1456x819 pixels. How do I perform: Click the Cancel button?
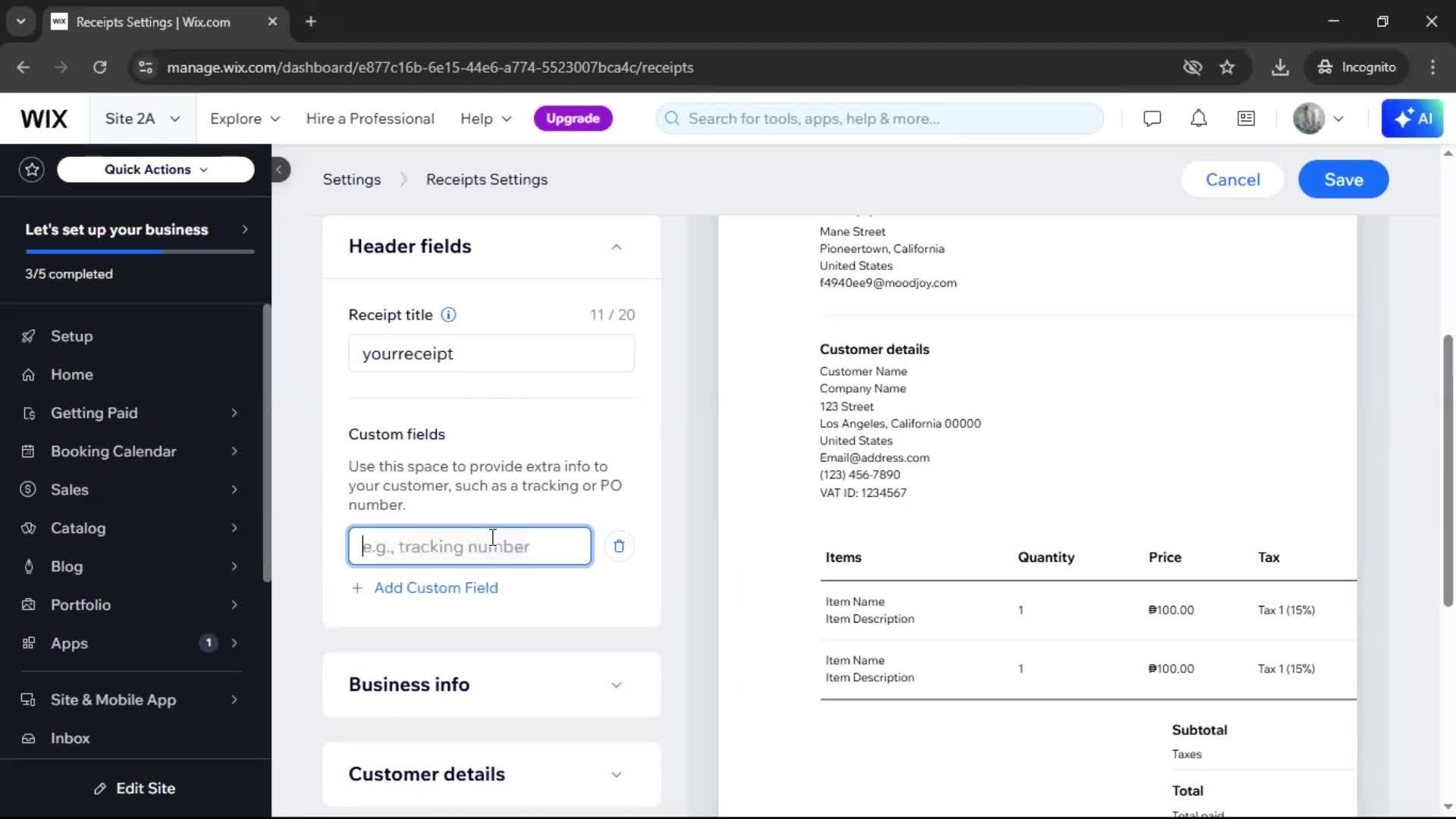1232,180
